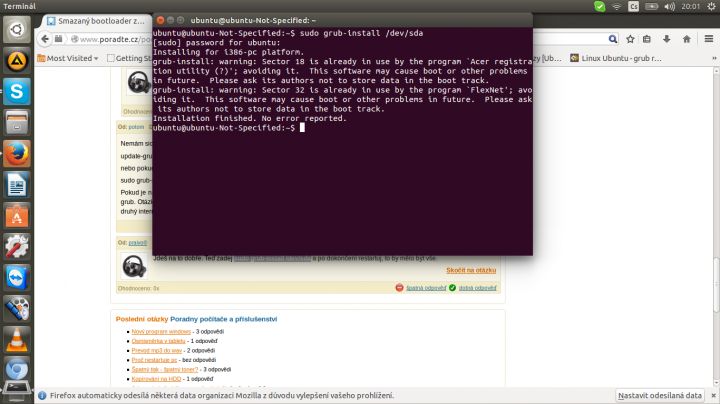Click Nastavit odesílaná data button
This screenshot has width=720, height=404.
659,395
